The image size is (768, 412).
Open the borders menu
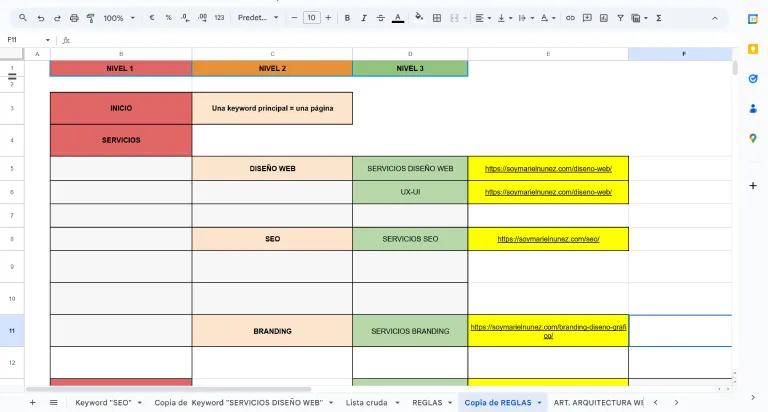coord(437,18)
